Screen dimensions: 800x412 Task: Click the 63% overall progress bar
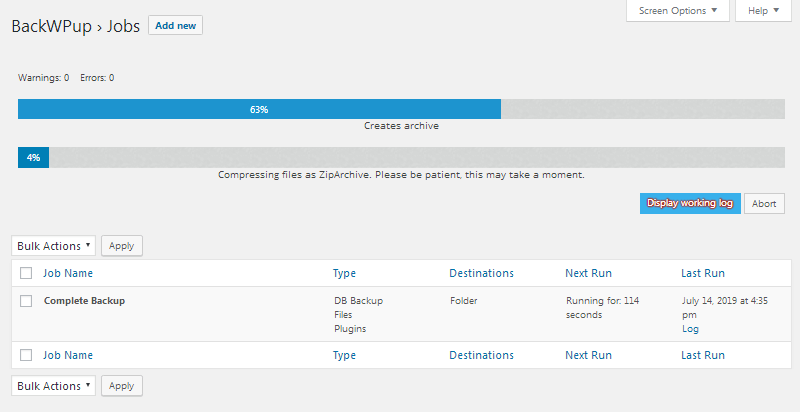[x=401, y=109]
